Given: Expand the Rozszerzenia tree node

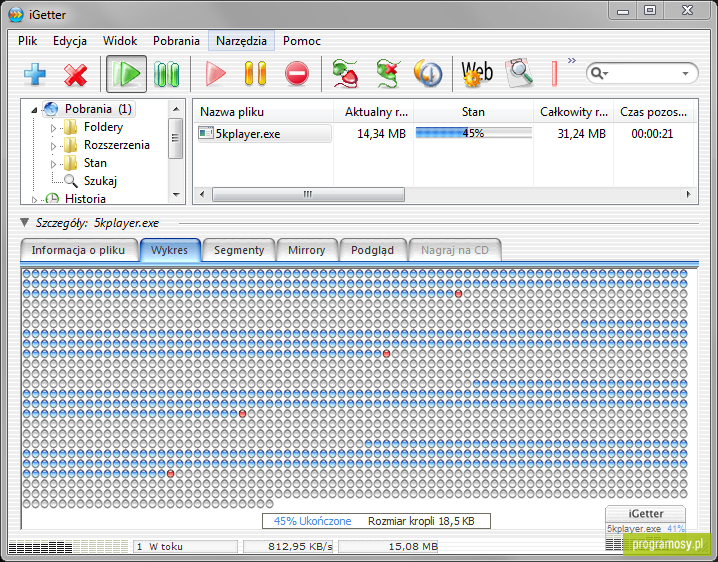Looking at the screenshot, I should [53, 146].
